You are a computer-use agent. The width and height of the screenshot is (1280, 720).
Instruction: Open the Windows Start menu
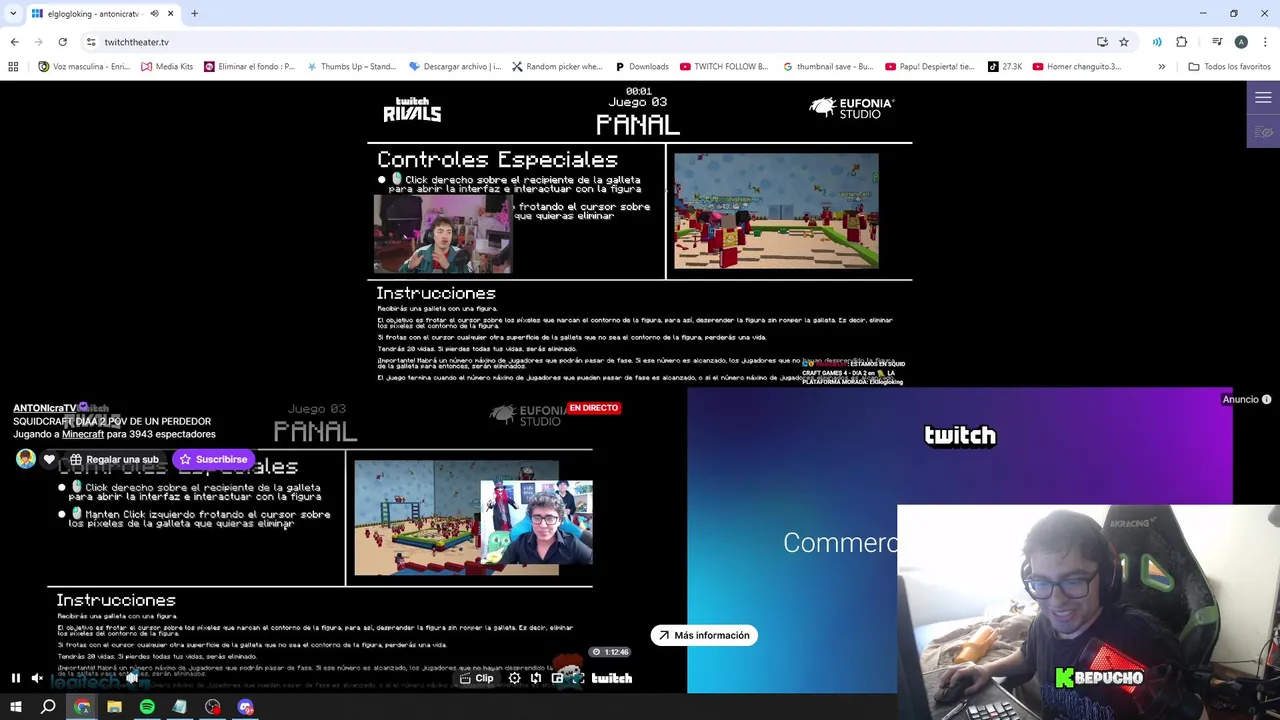(16, 707)
